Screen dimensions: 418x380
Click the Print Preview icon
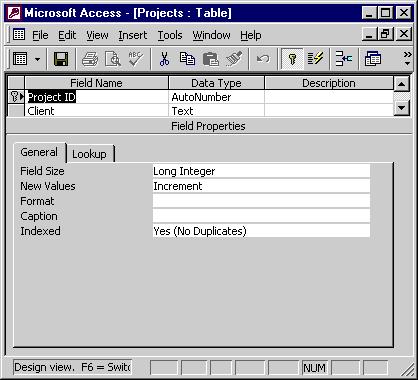click(113, 59)
